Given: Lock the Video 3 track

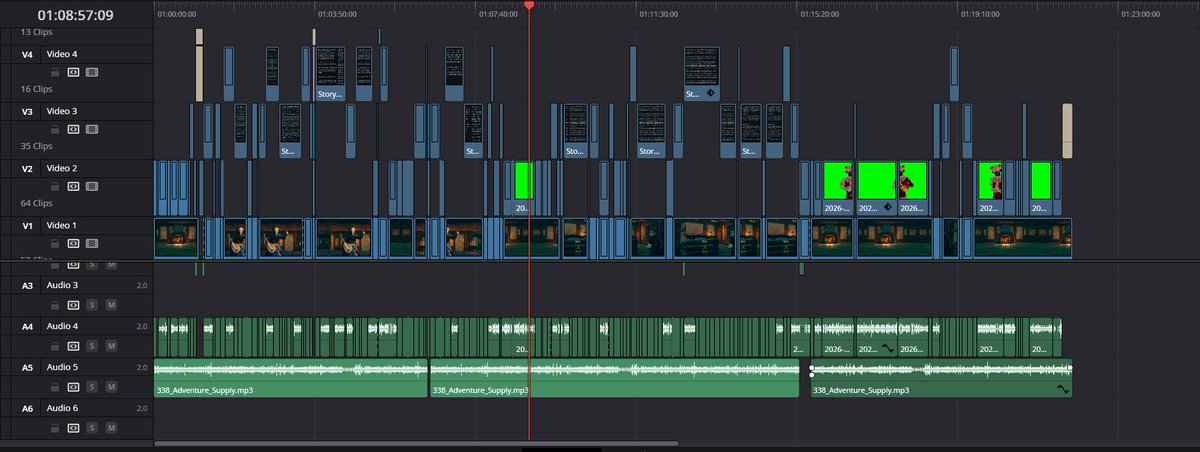Looking at the screenshot, I should click(x=55, y=129).
